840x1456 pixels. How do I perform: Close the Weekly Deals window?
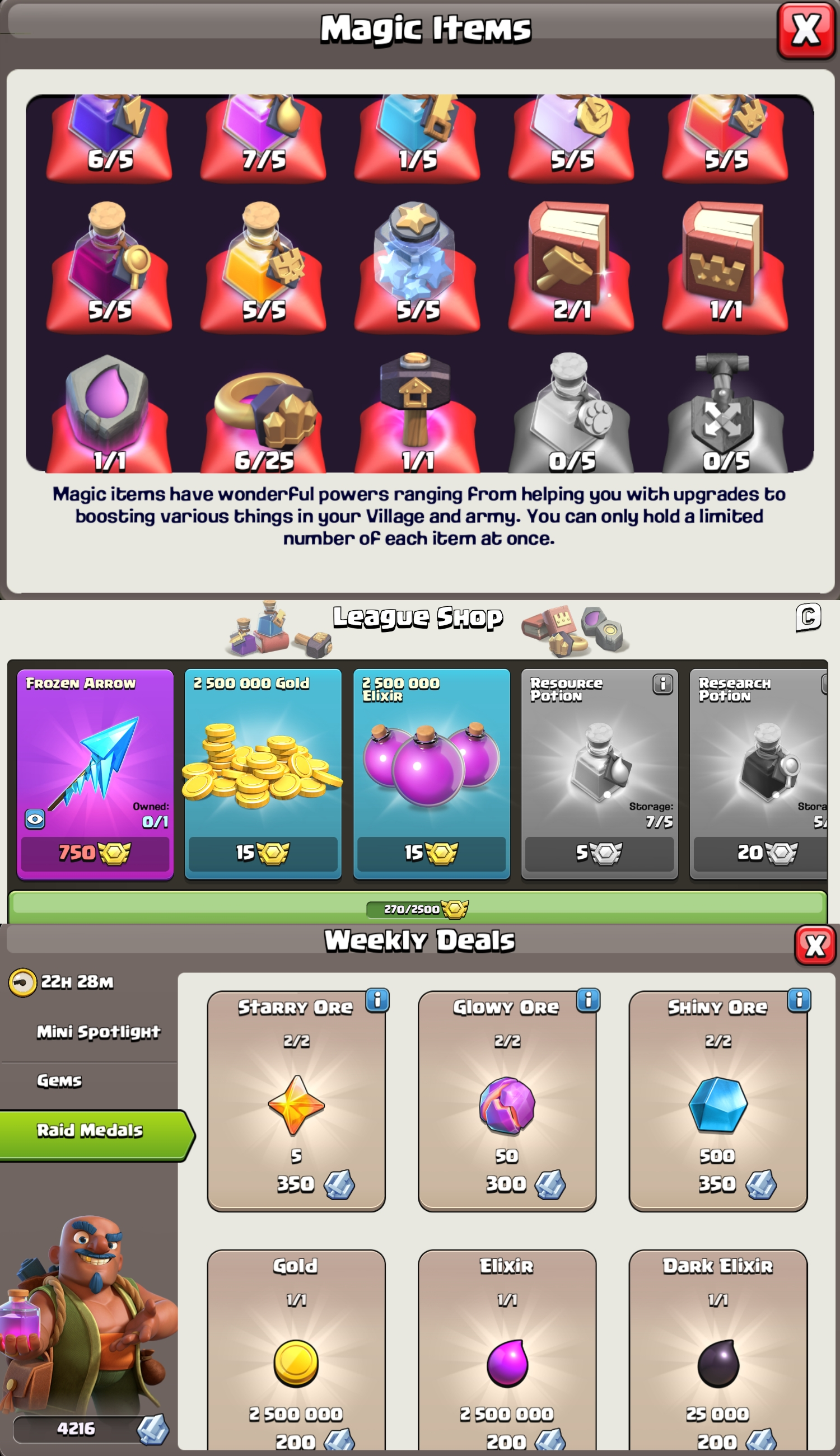[x=815, y=945]
